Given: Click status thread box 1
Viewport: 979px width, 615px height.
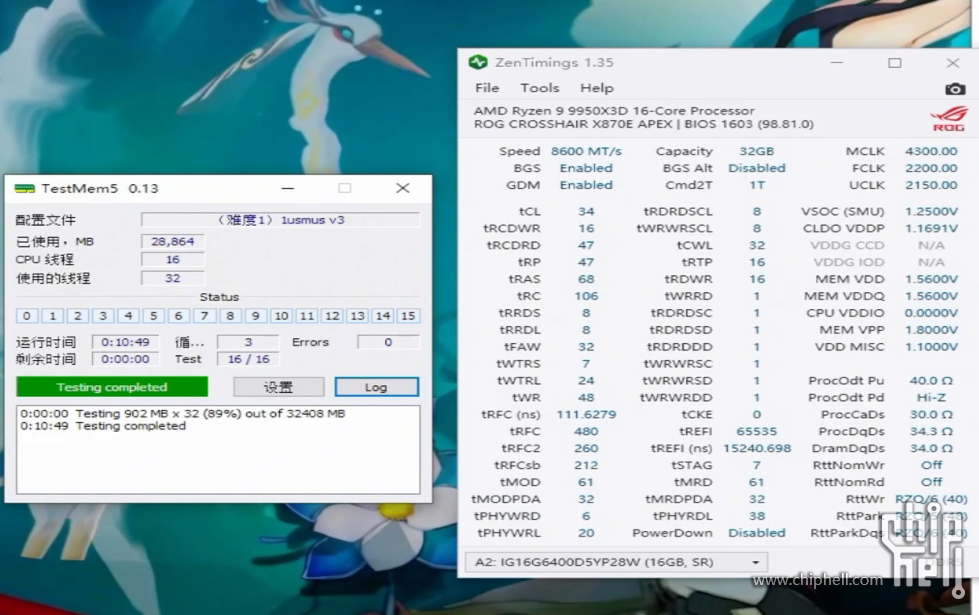Looking at the screenshot, I should [x=52, y=316].
